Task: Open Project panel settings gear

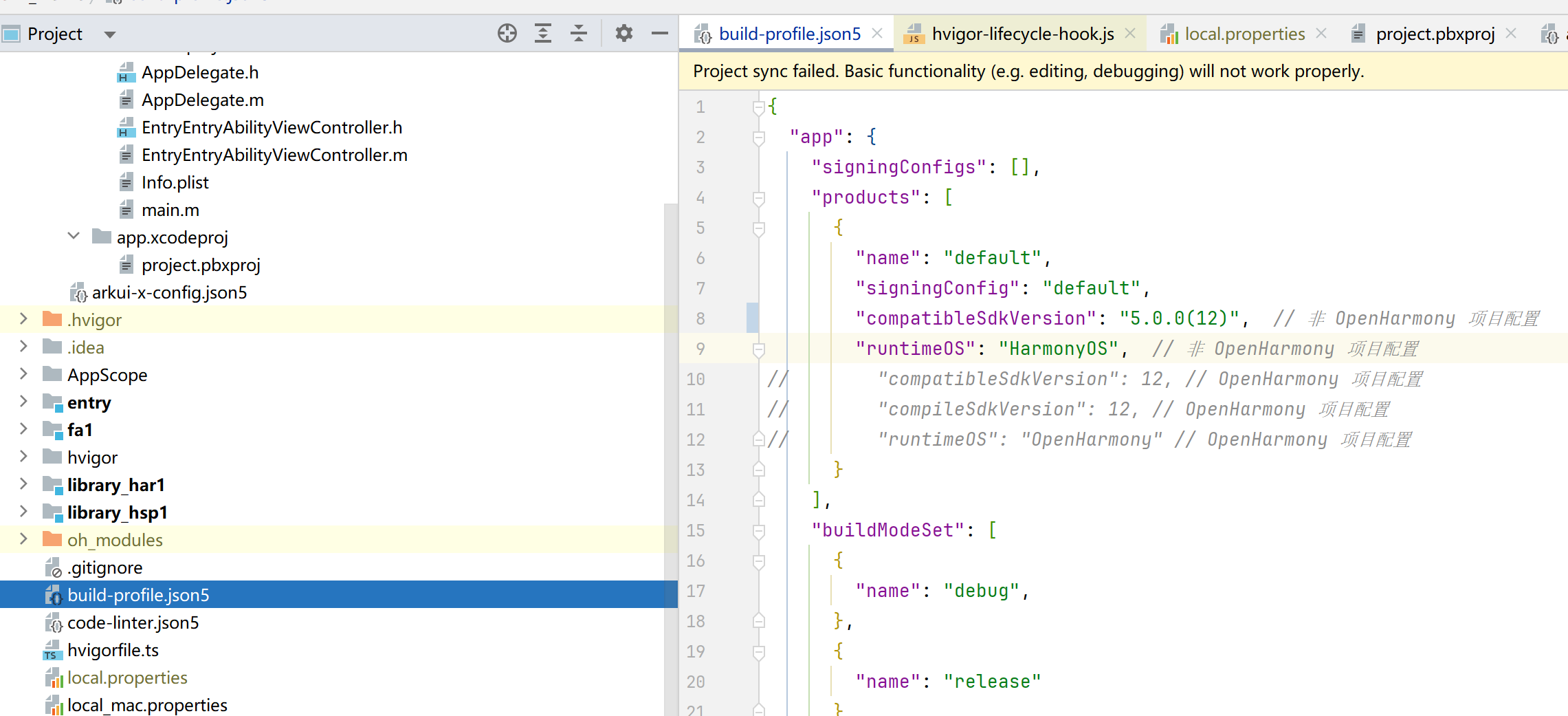Action: point(623,33)
